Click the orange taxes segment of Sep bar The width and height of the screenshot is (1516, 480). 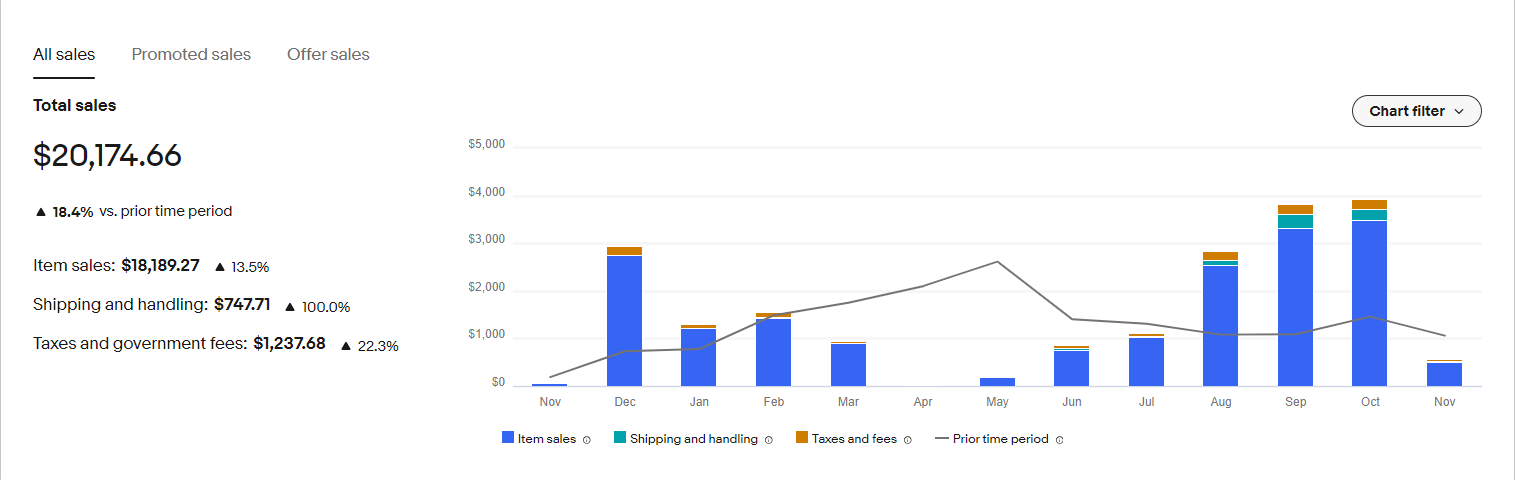pos(1295,210)
